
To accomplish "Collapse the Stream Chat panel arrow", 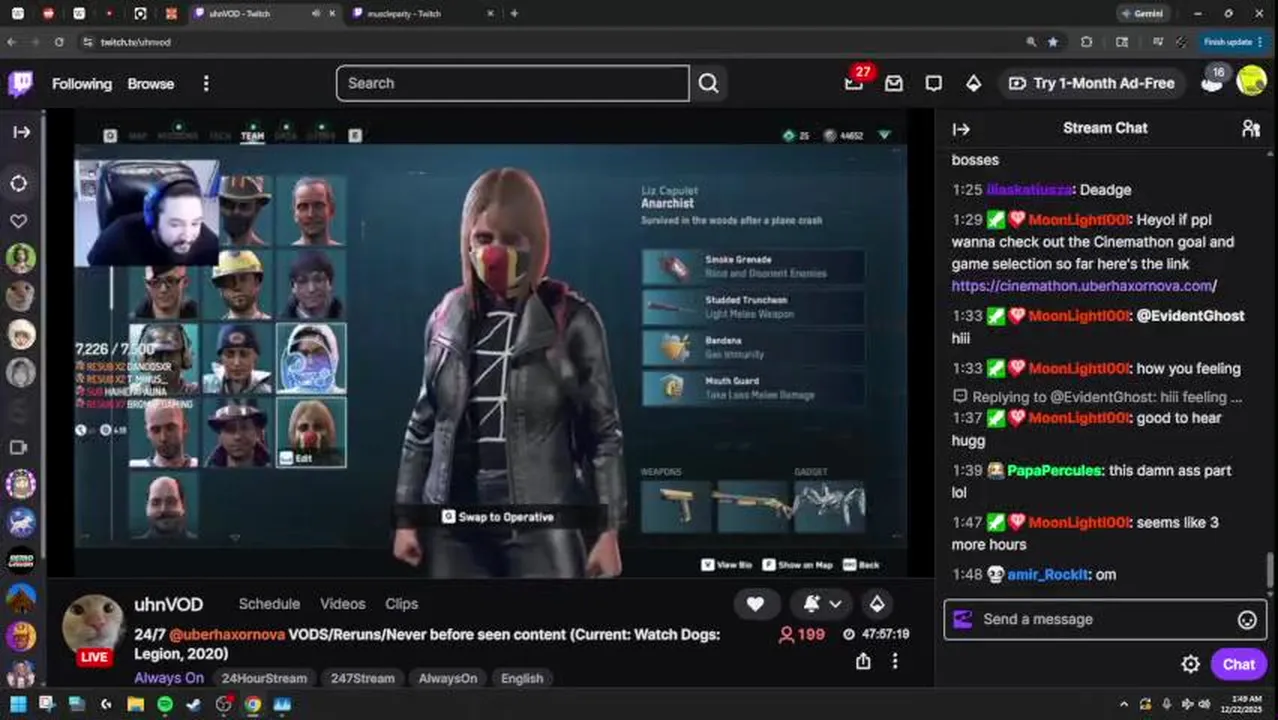I will (x=961, y=129).
